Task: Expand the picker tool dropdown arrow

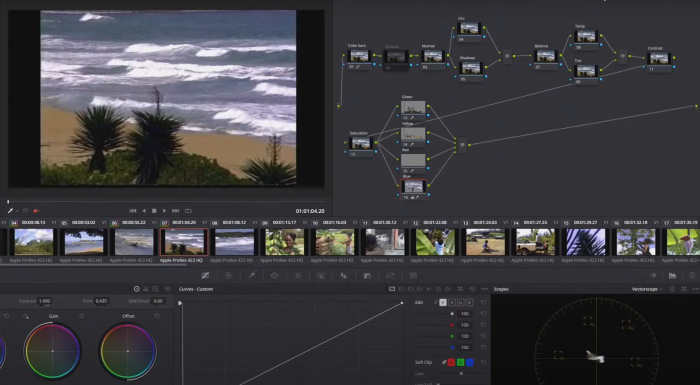Action: click(17, 211)
